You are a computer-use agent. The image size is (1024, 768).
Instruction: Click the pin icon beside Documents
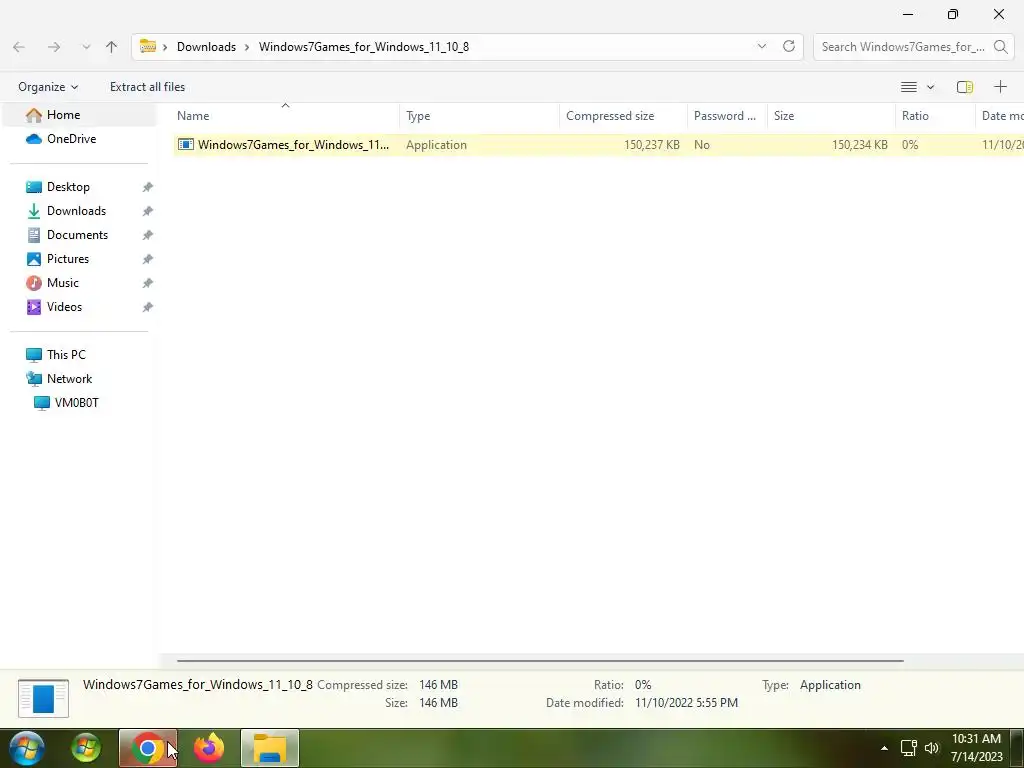(148, 235)
